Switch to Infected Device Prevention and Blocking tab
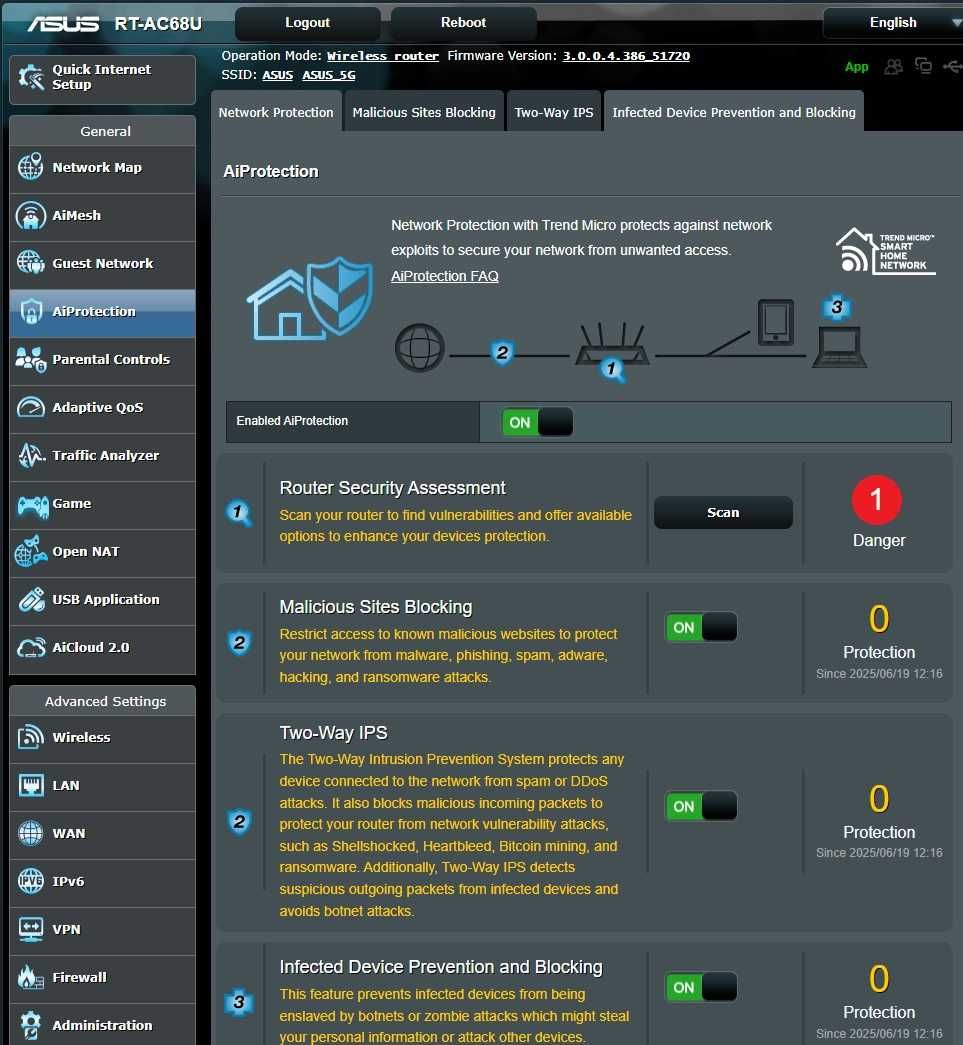The image size is (963, 1045). point(734,112)
